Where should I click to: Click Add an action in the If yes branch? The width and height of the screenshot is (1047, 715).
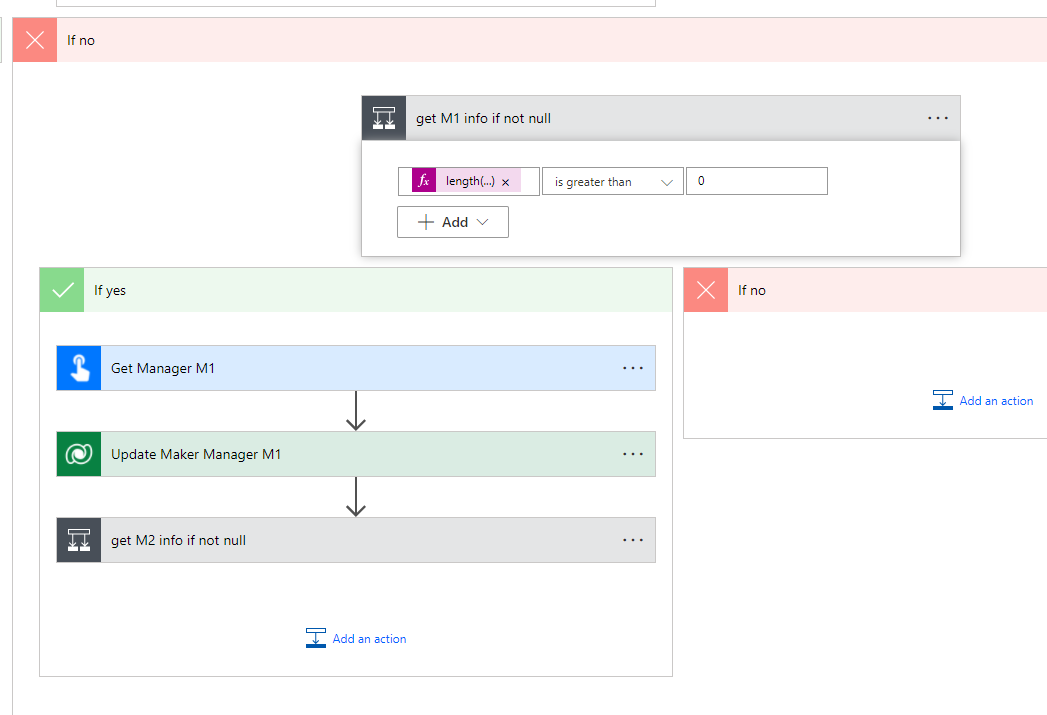[356, 639]
